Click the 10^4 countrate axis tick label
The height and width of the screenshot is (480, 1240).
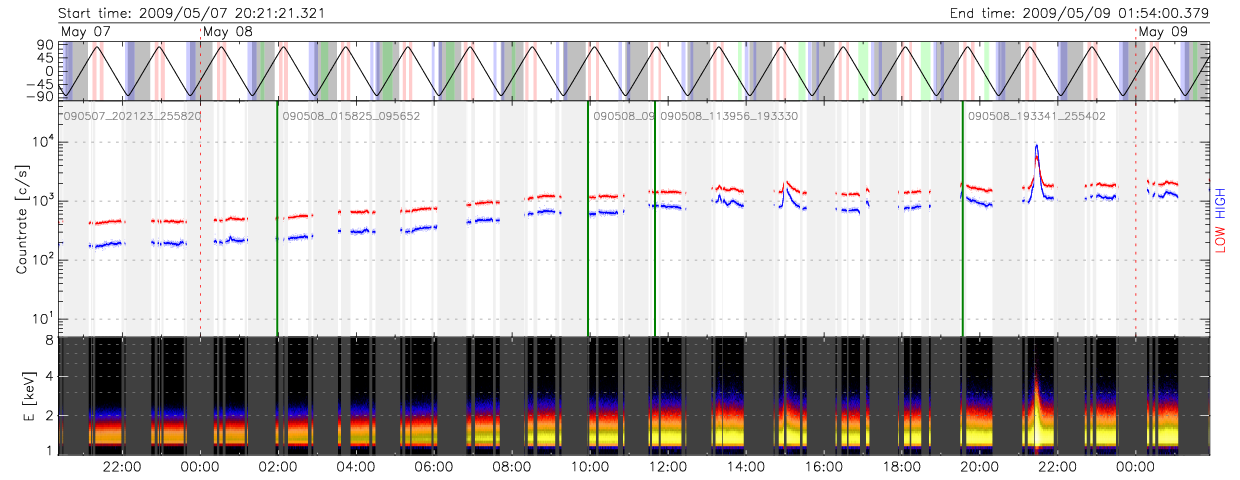(43, 142)
